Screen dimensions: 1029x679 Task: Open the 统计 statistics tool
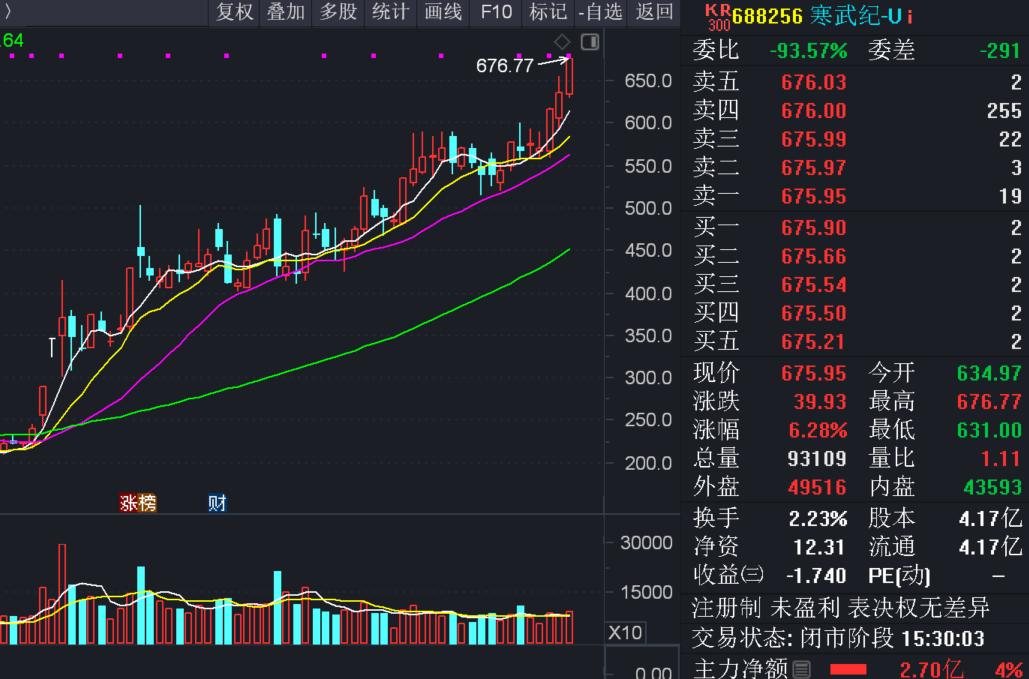(x=389, y=14)
